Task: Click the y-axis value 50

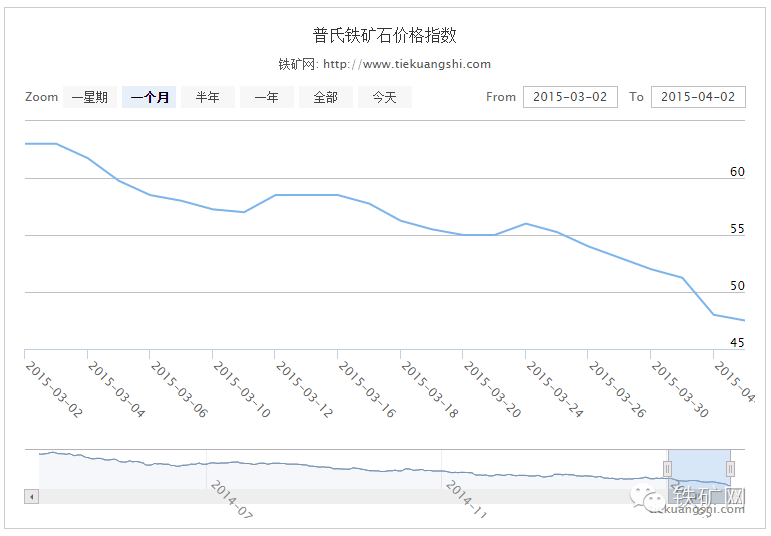Action: 737,286
